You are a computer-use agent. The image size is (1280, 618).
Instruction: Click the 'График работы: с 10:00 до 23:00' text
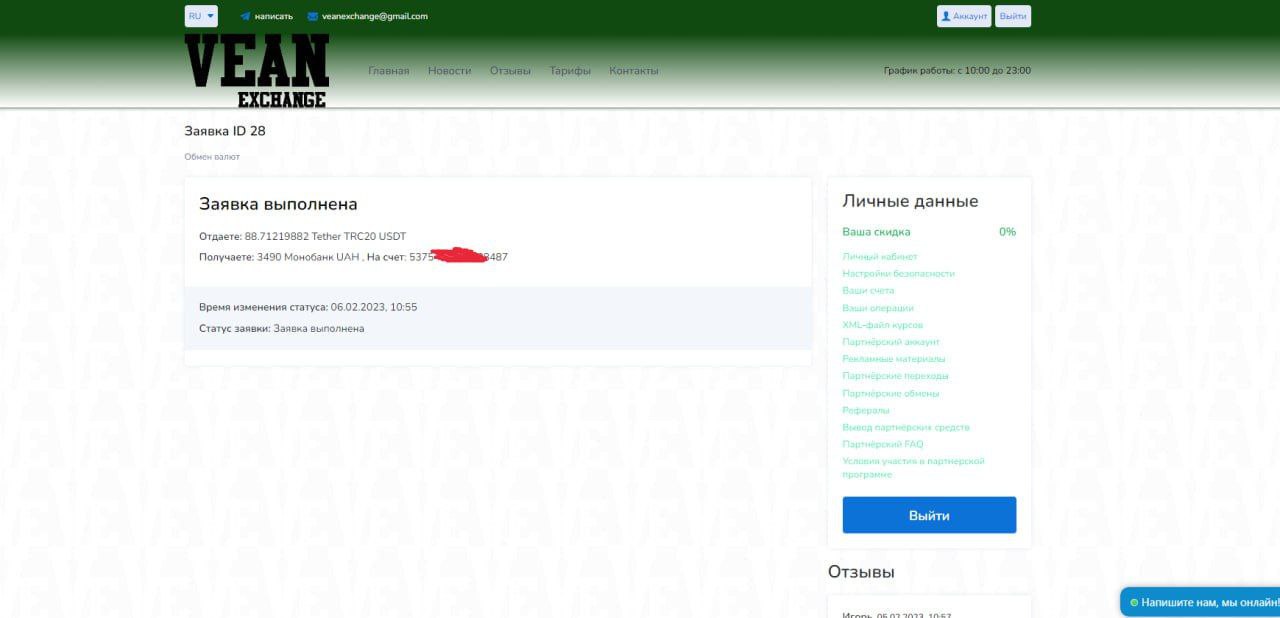(957, 71)
